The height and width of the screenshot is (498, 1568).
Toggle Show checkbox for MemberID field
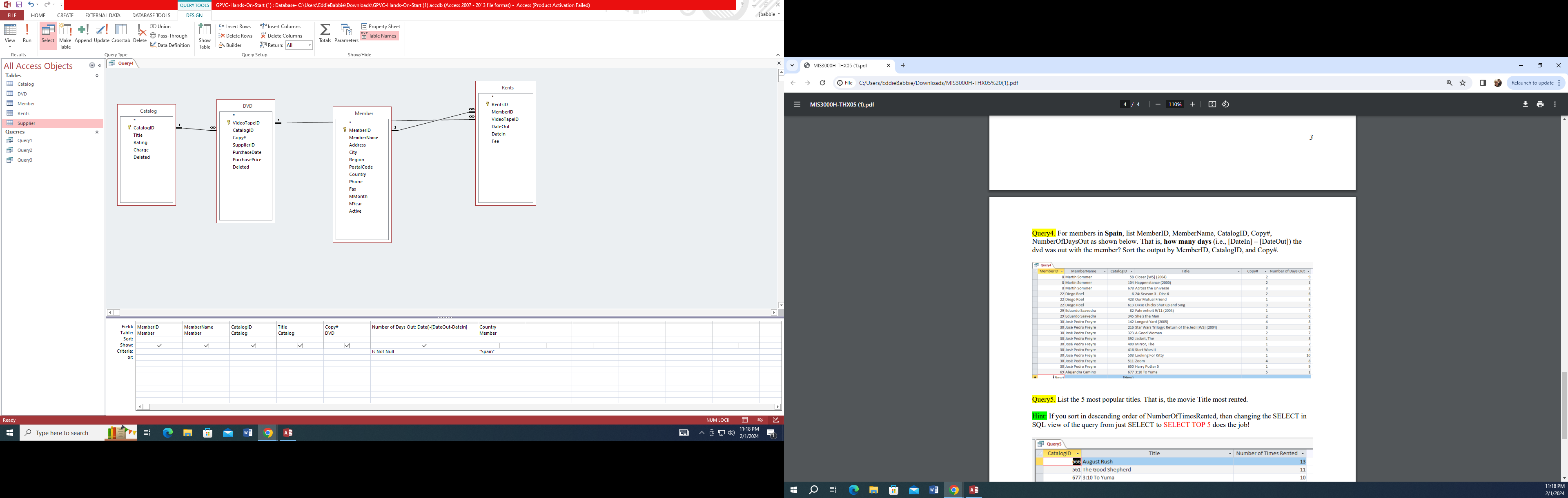[x=158, y=345]
